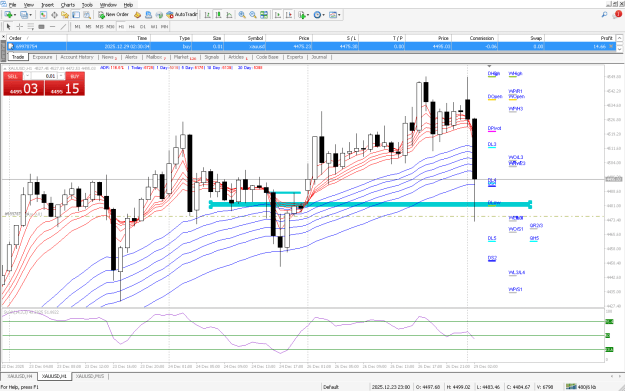Expand the Templates dropdown arrow
Viewport: 625px width, 391px height.
[339, 15]
